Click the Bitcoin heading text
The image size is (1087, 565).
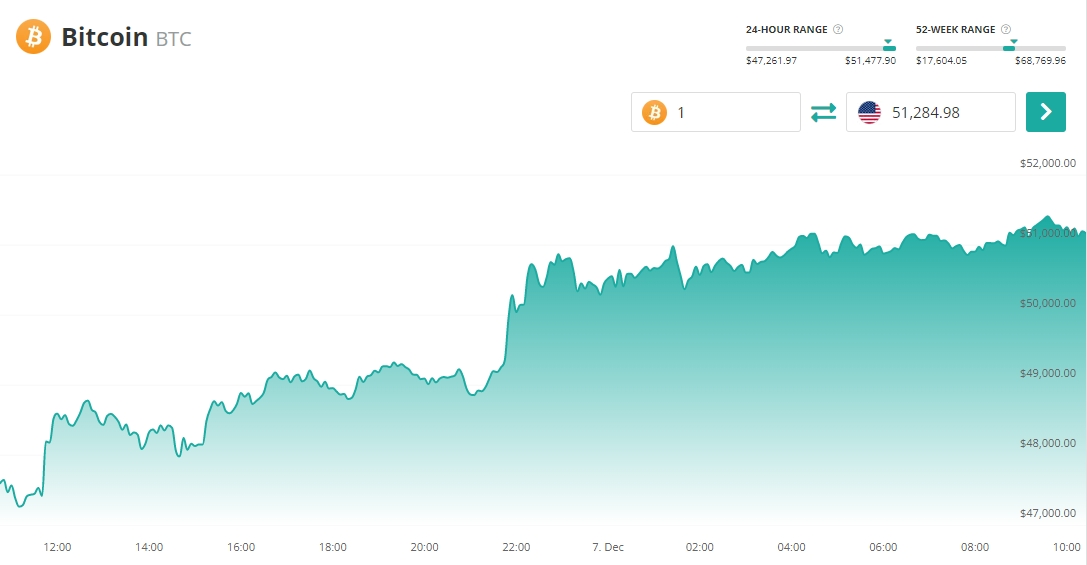[104, 38]
